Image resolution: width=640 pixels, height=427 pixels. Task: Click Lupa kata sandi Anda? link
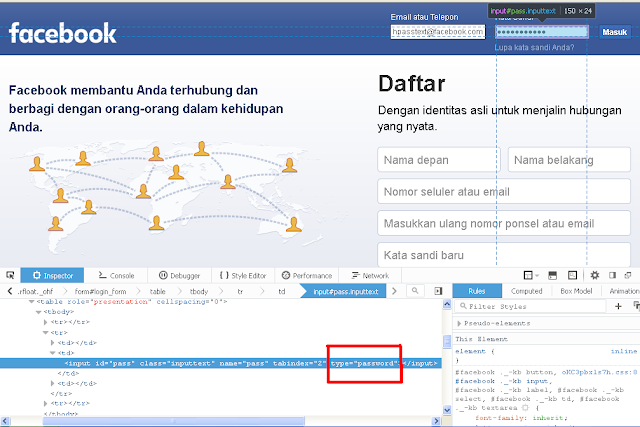[x=534, y=47]
